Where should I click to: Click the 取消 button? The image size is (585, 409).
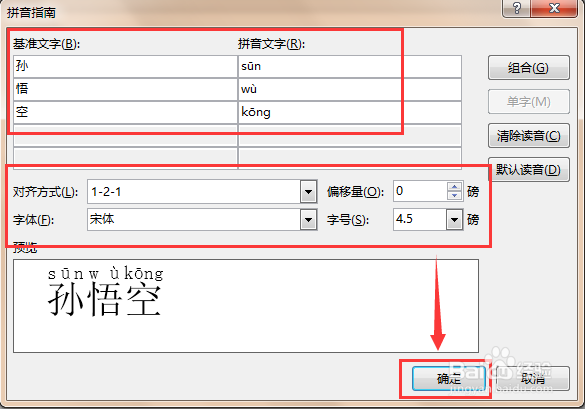[533, 378]
